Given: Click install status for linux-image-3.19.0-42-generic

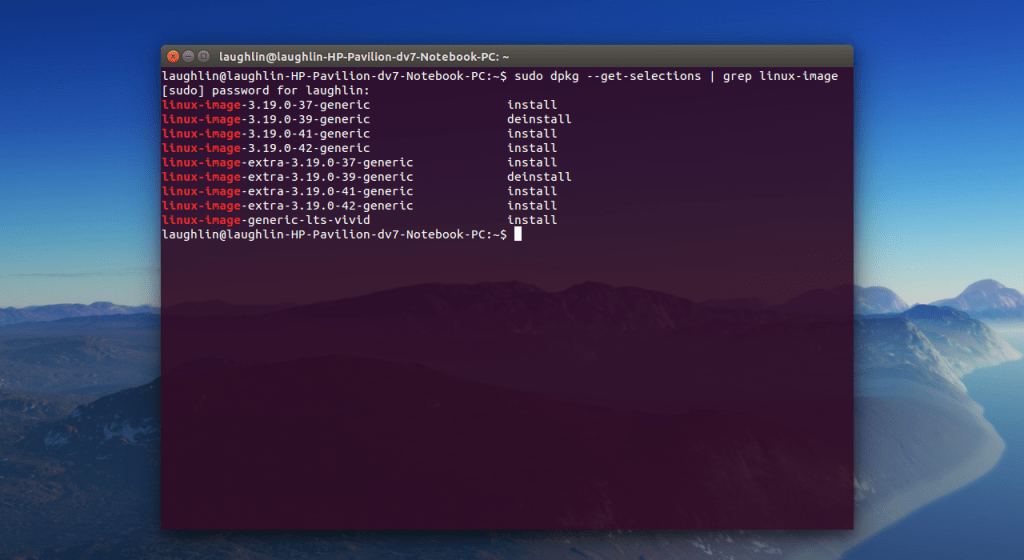Looking at the screenshot, I should (x=532, y=148).
